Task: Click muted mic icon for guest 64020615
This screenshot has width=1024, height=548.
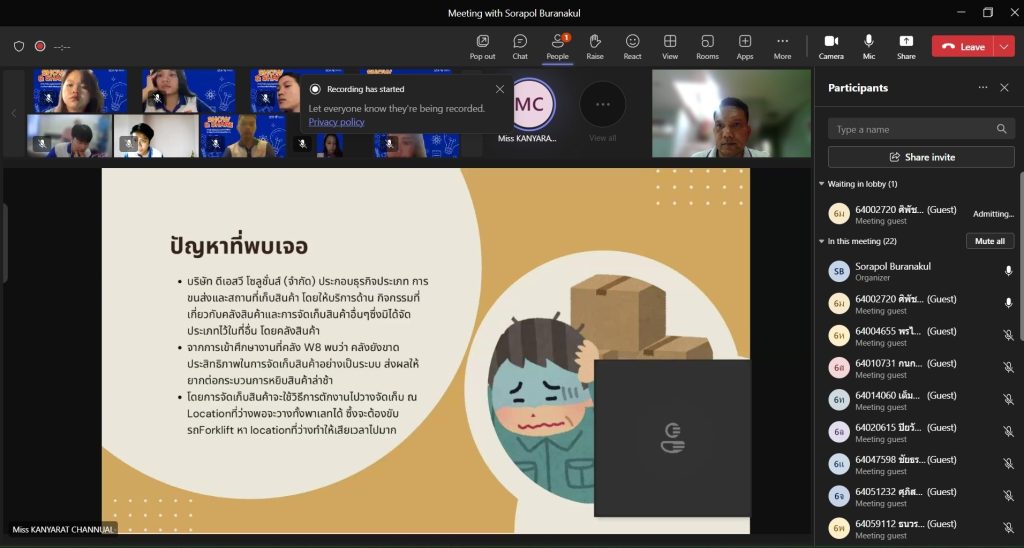Action: [x=1008, y=431]
